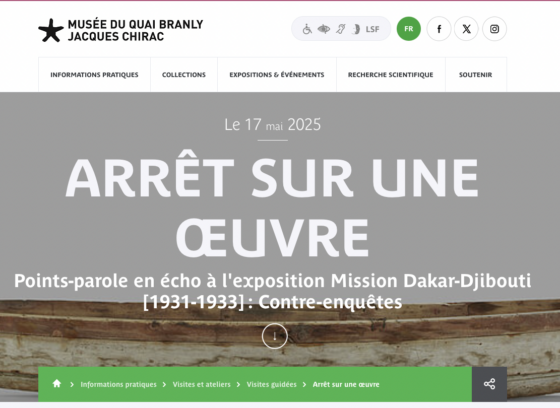Open the Instagram icon

(494, 29)
